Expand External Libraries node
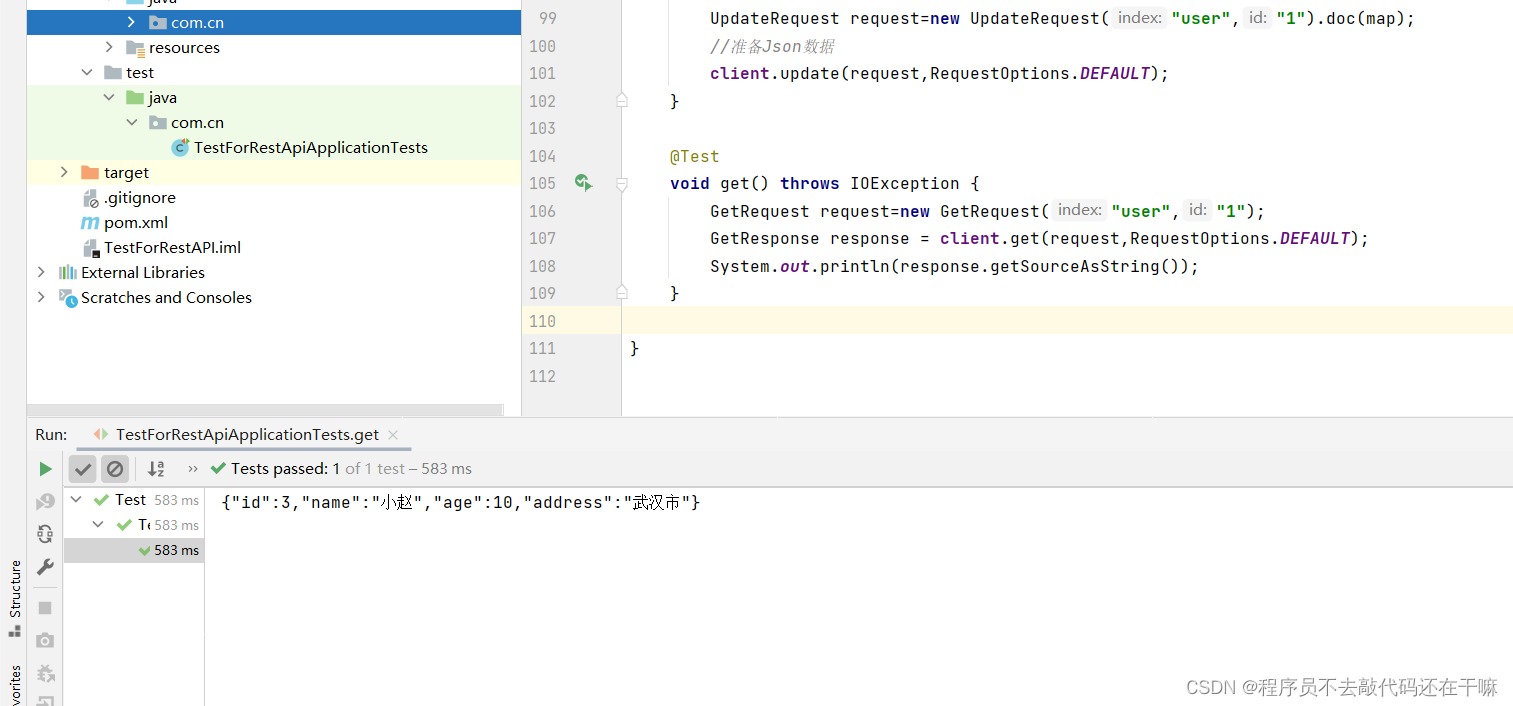Screen dimensions: 1513x706 point(41,272)
